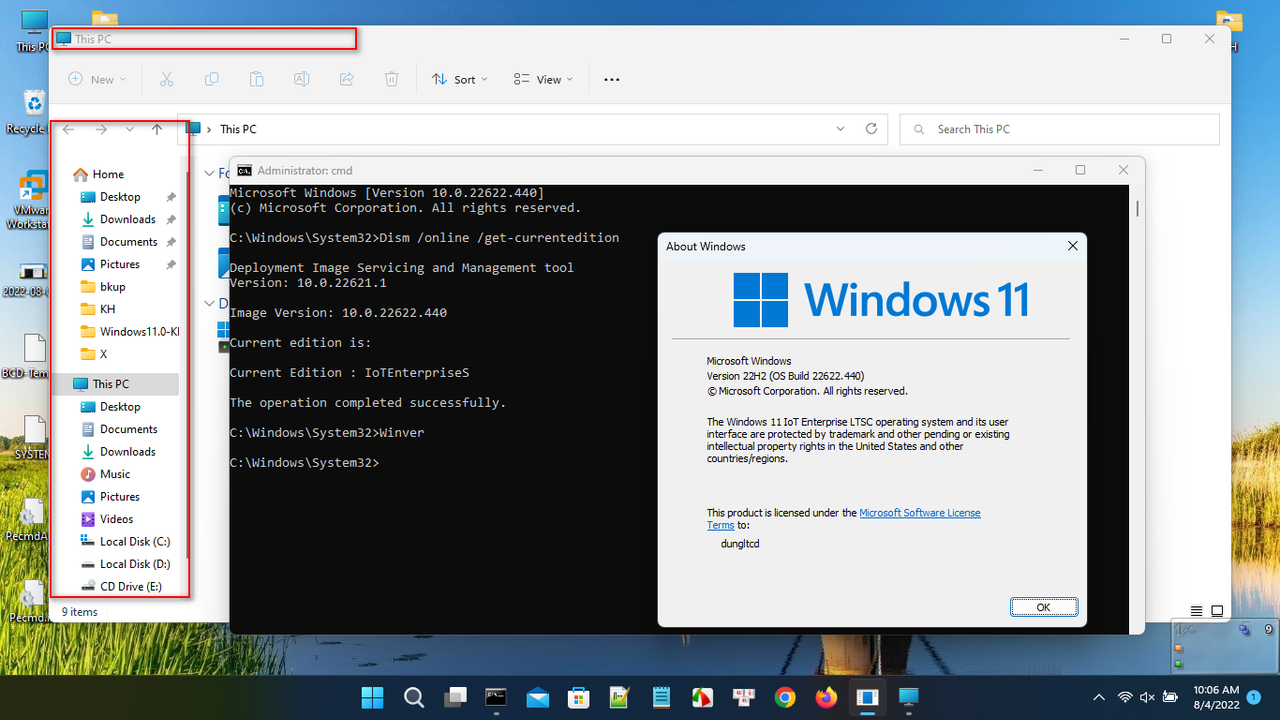The width and height of the screenshot is (1280, 720).
Task: Click the battery icon in system tray
Action: click(x=1170, y=697)
